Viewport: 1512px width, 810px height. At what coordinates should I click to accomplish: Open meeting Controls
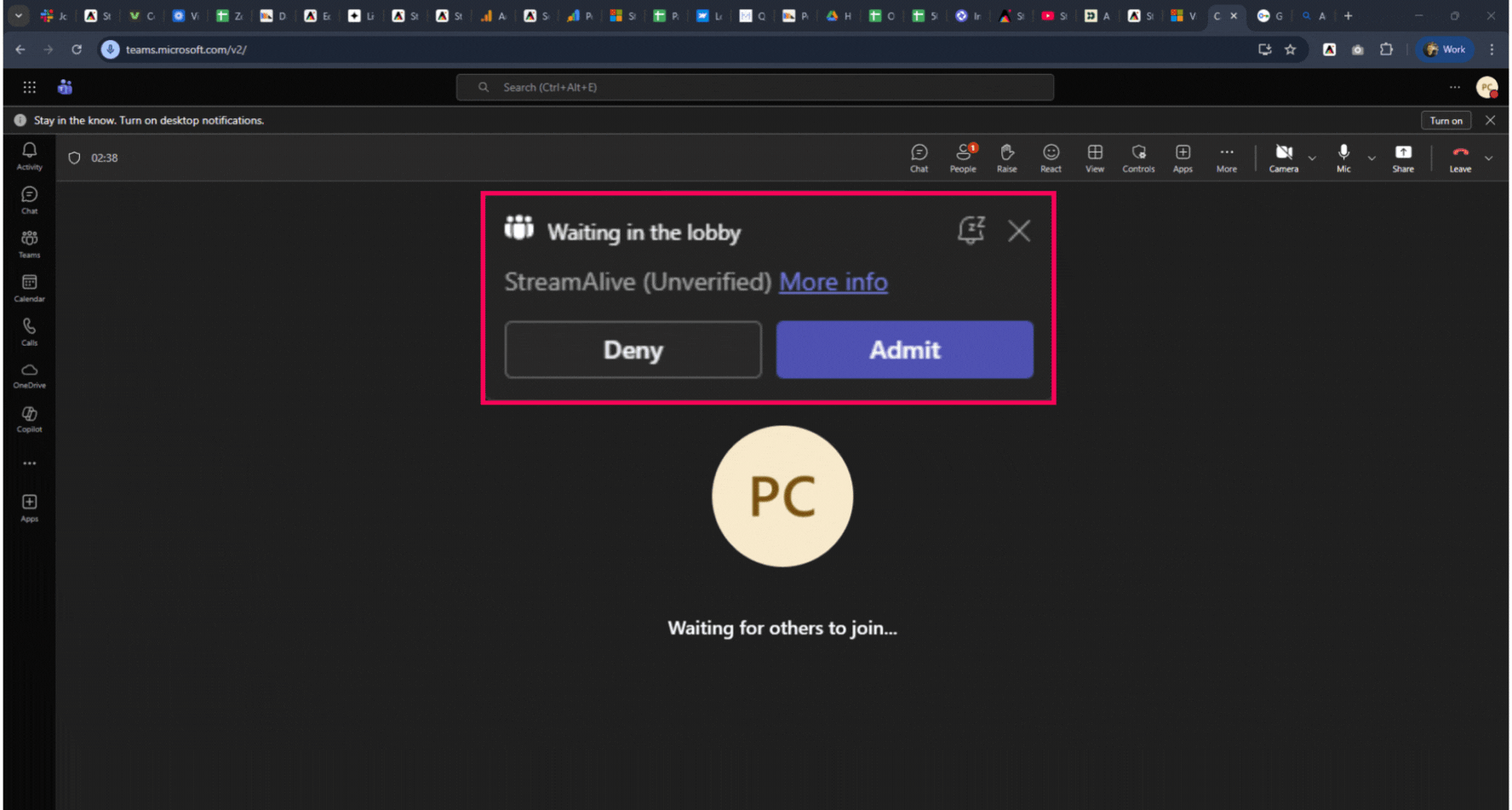click(x=1138, y=158)
